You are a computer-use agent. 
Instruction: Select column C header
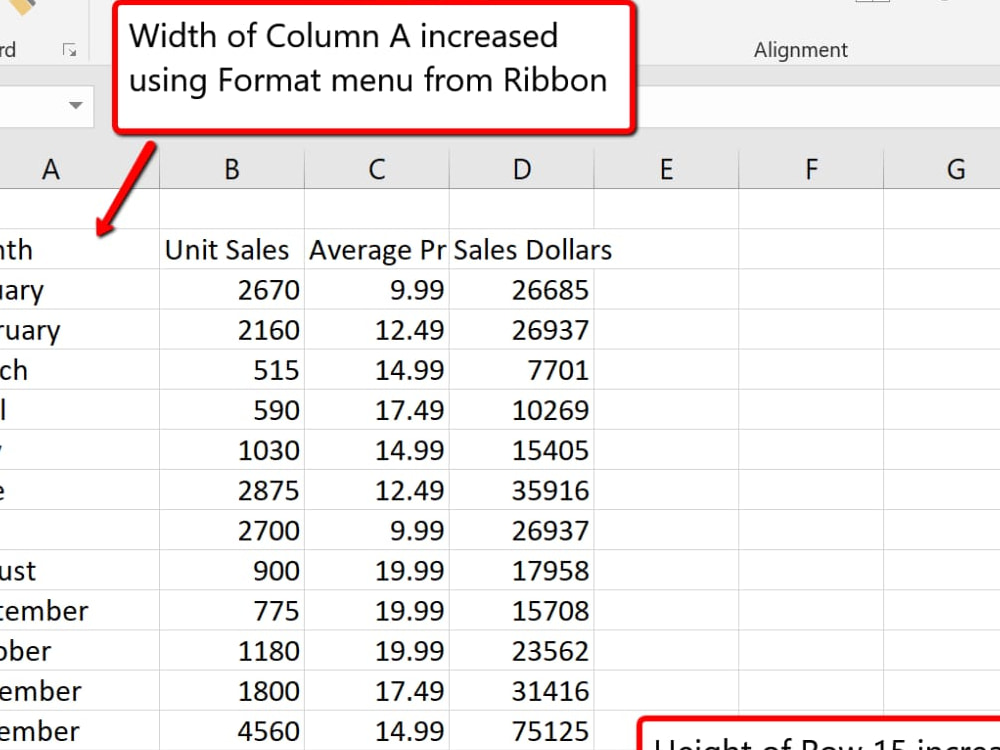pos(377,170)
